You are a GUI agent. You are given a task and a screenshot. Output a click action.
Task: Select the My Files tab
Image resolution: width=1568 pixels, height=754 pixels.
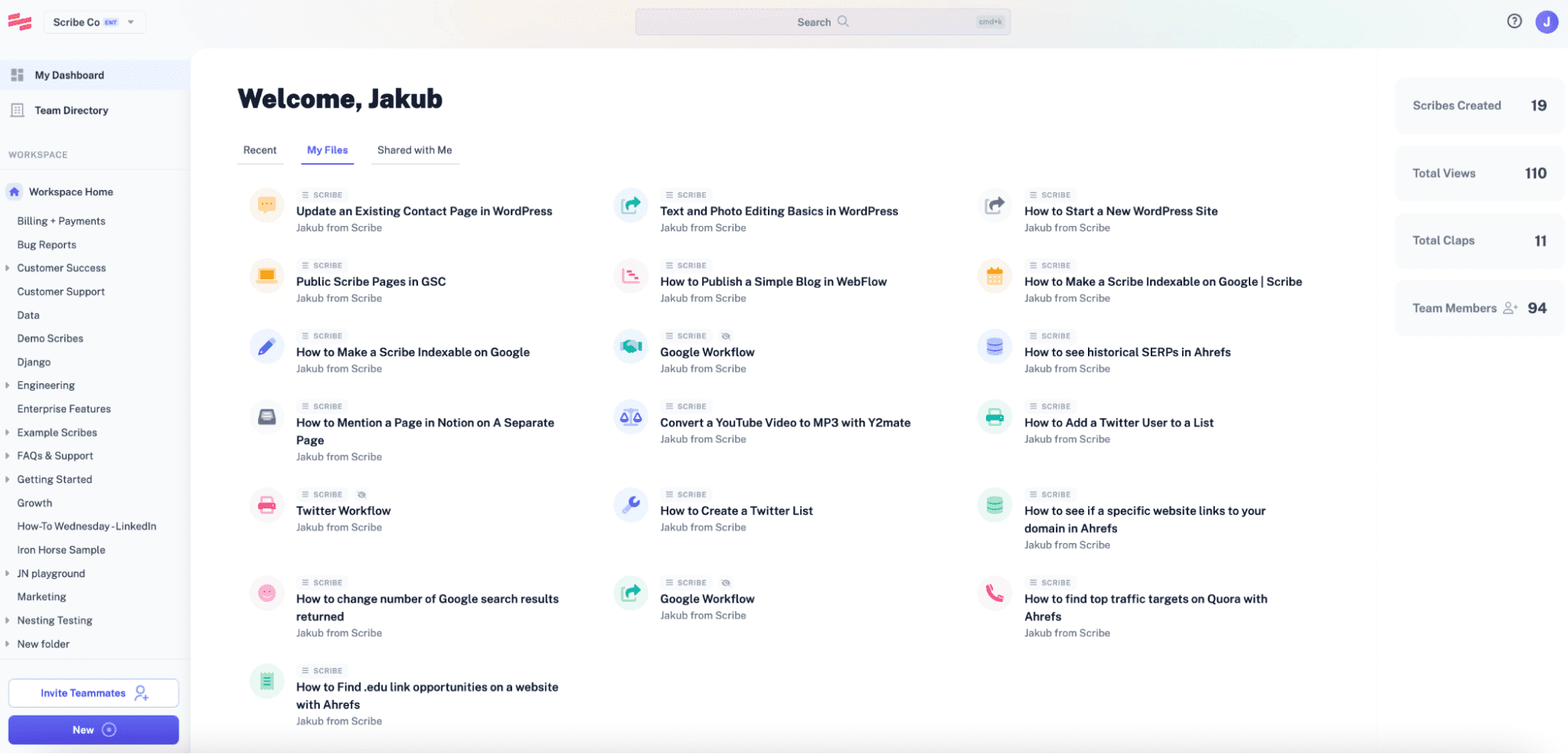[x=327, y=150]
